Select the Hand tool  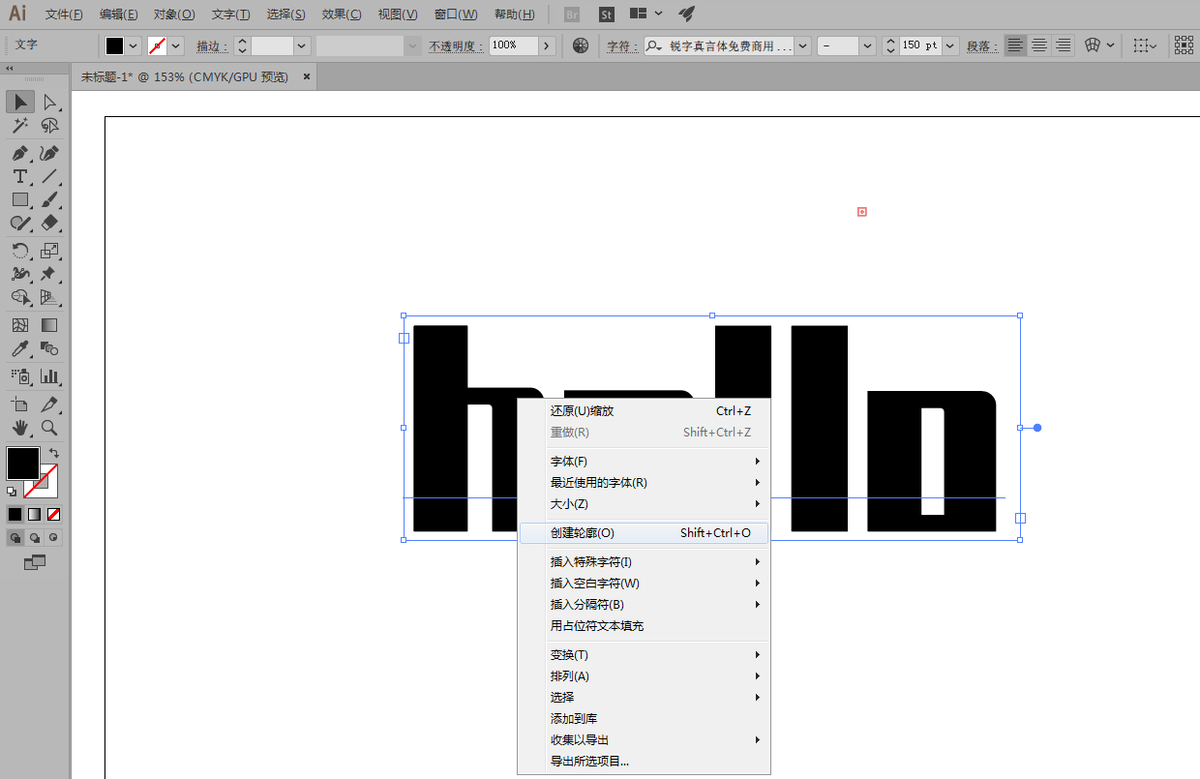click(x=20, y=428)
